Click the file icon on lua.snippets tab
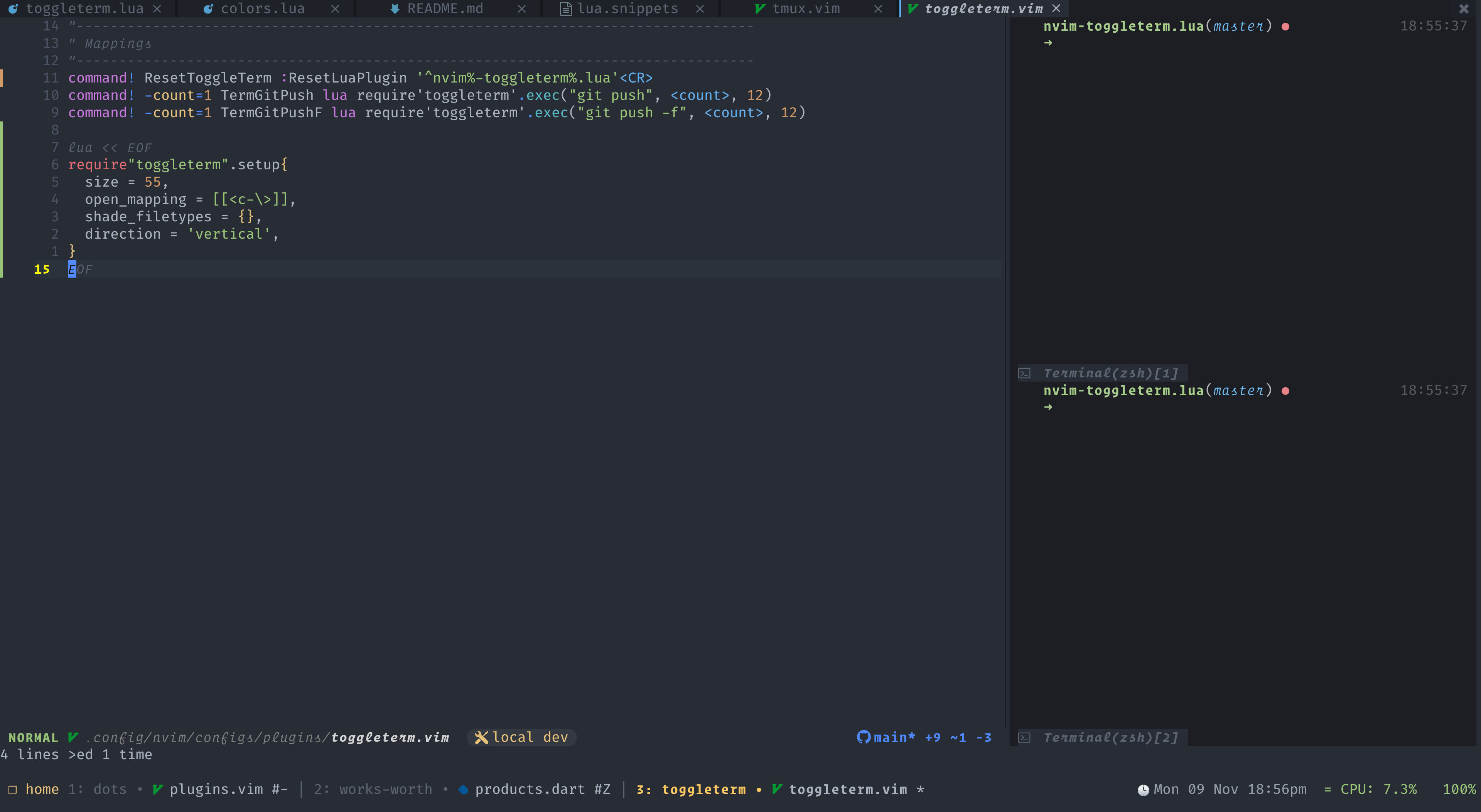The image size is (1481, 812). (565, 8)
